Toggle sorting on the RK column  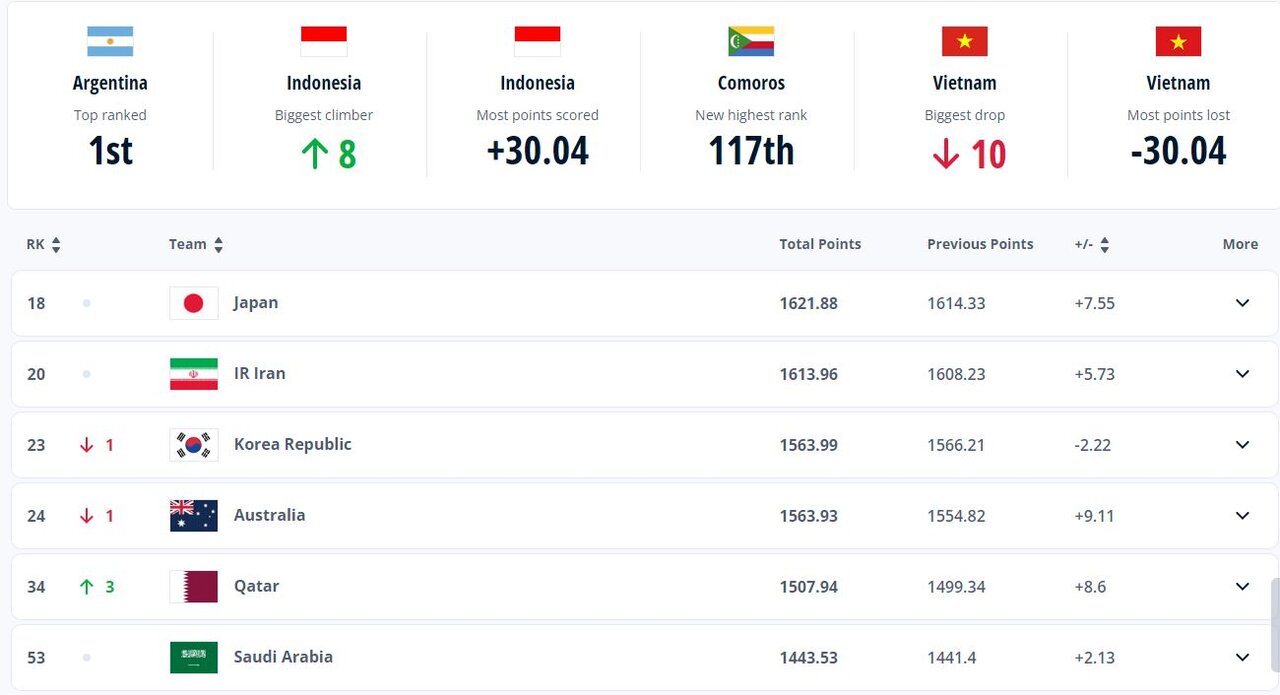[56, 243]
